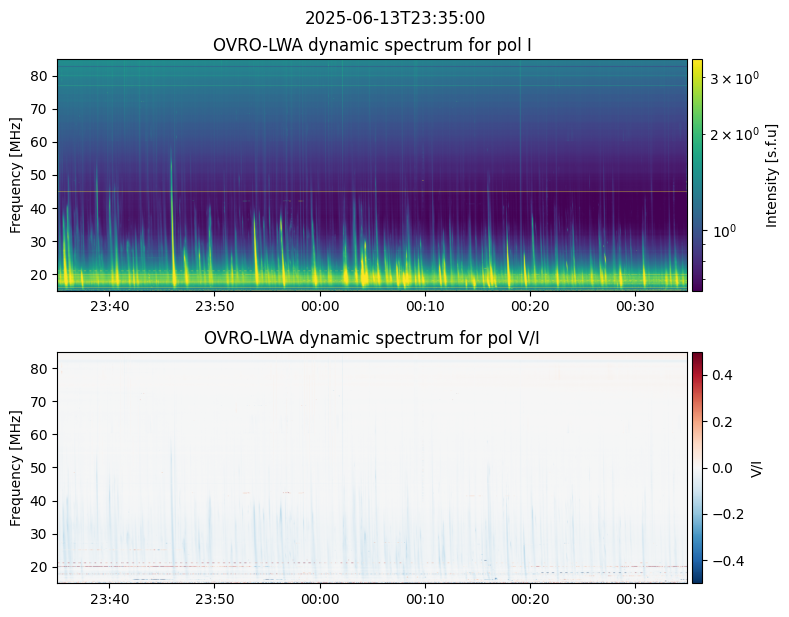Image resolution: width=789 pixels, height=617 pixels.
Task: Select 23:50 time tick on lower plot
Action: click(x=215, y=599)
